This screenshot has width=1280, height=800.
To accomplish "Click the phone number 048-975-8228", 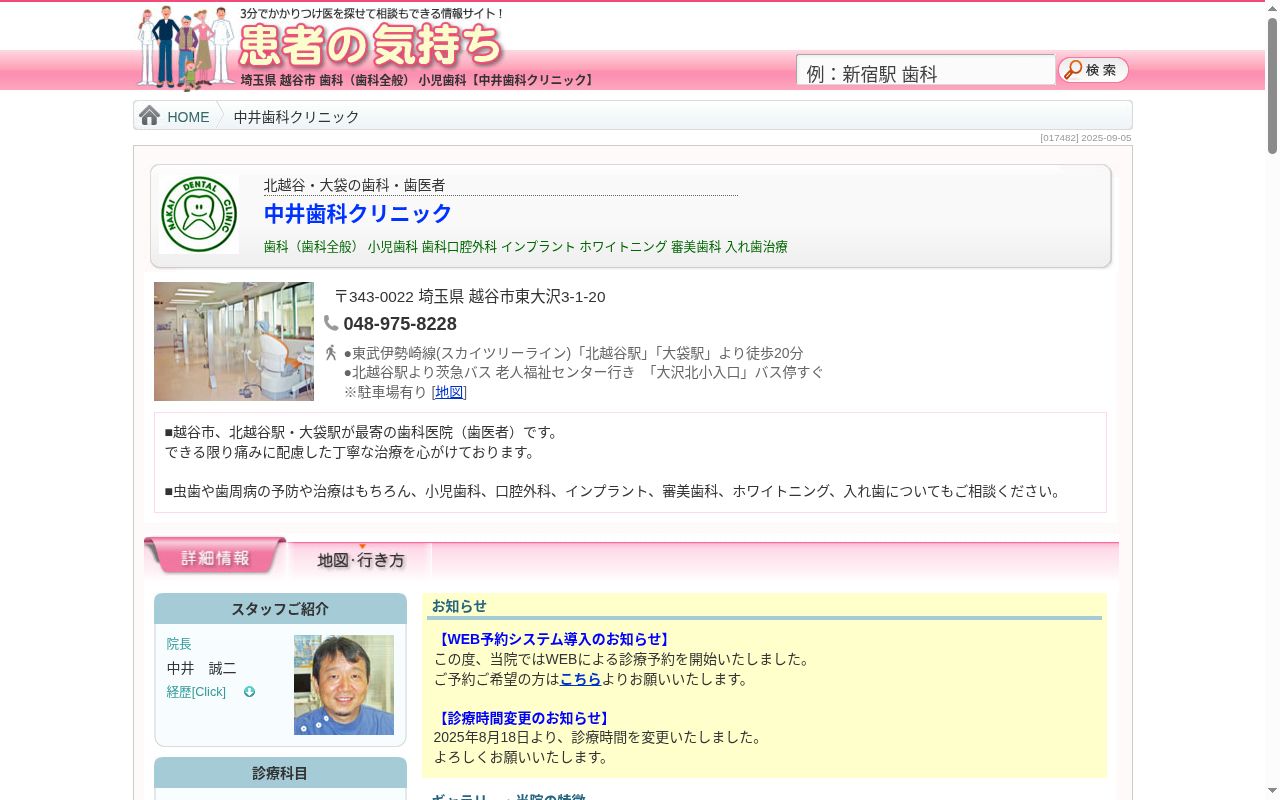I will [x=400, y=324].
